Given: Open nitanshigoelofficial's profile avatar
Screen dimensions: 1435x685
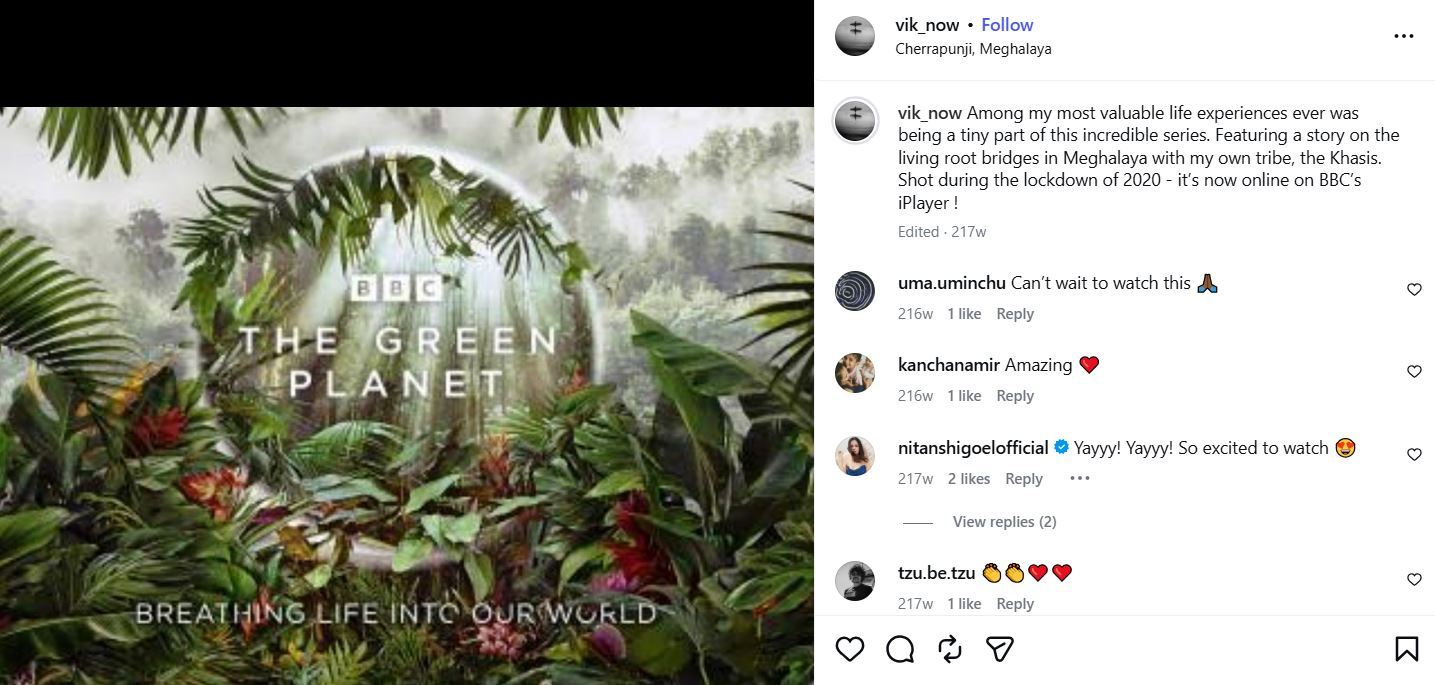Looking at the screenshot, I should (x=855, y=456).
